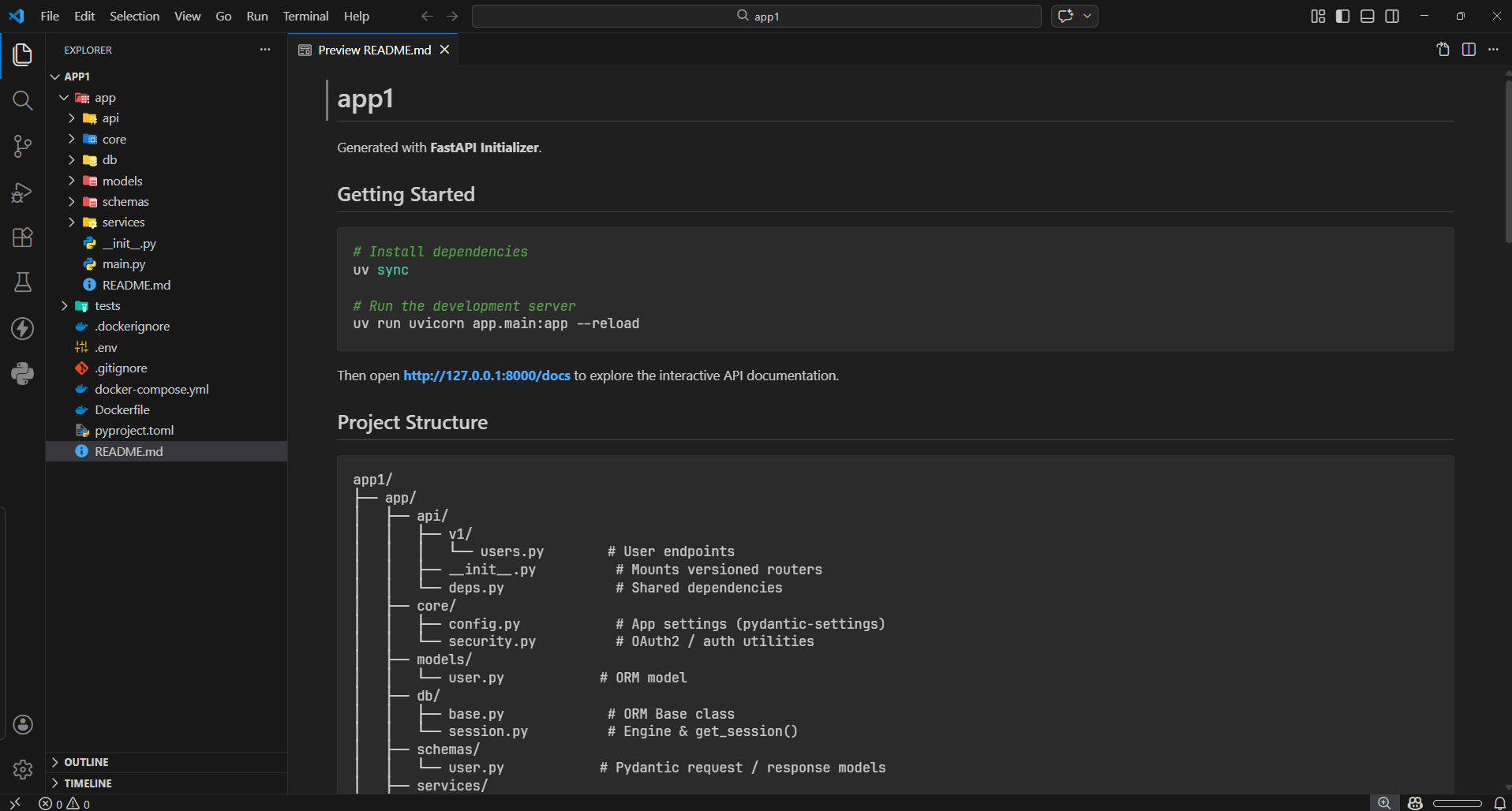Toggle the Secondary Side Bar
1512x811 pixels.
[x=1392, y=16]
